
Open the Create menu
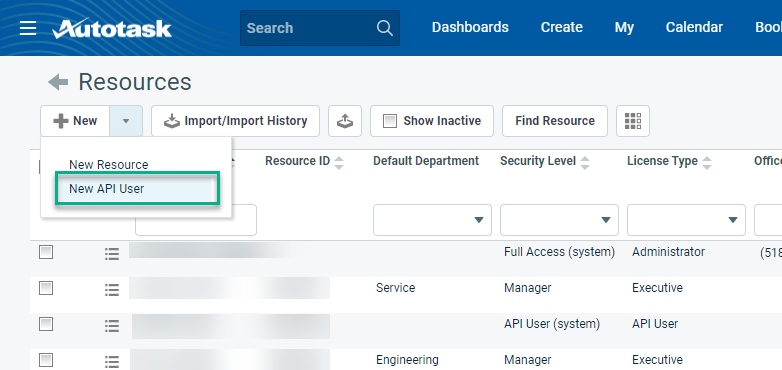562,27
